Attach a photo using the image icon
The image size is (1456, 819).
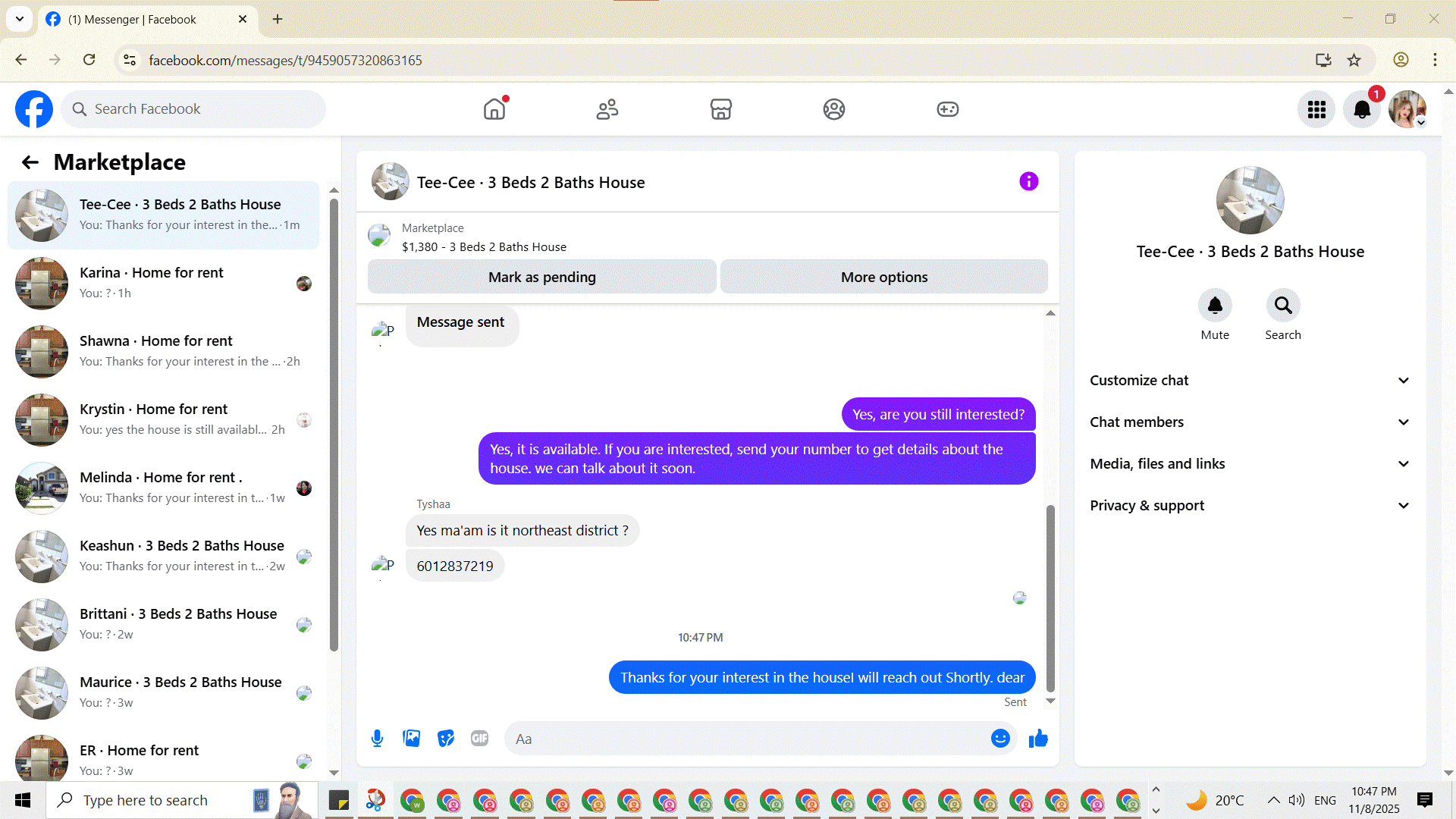tap(411, 739)
